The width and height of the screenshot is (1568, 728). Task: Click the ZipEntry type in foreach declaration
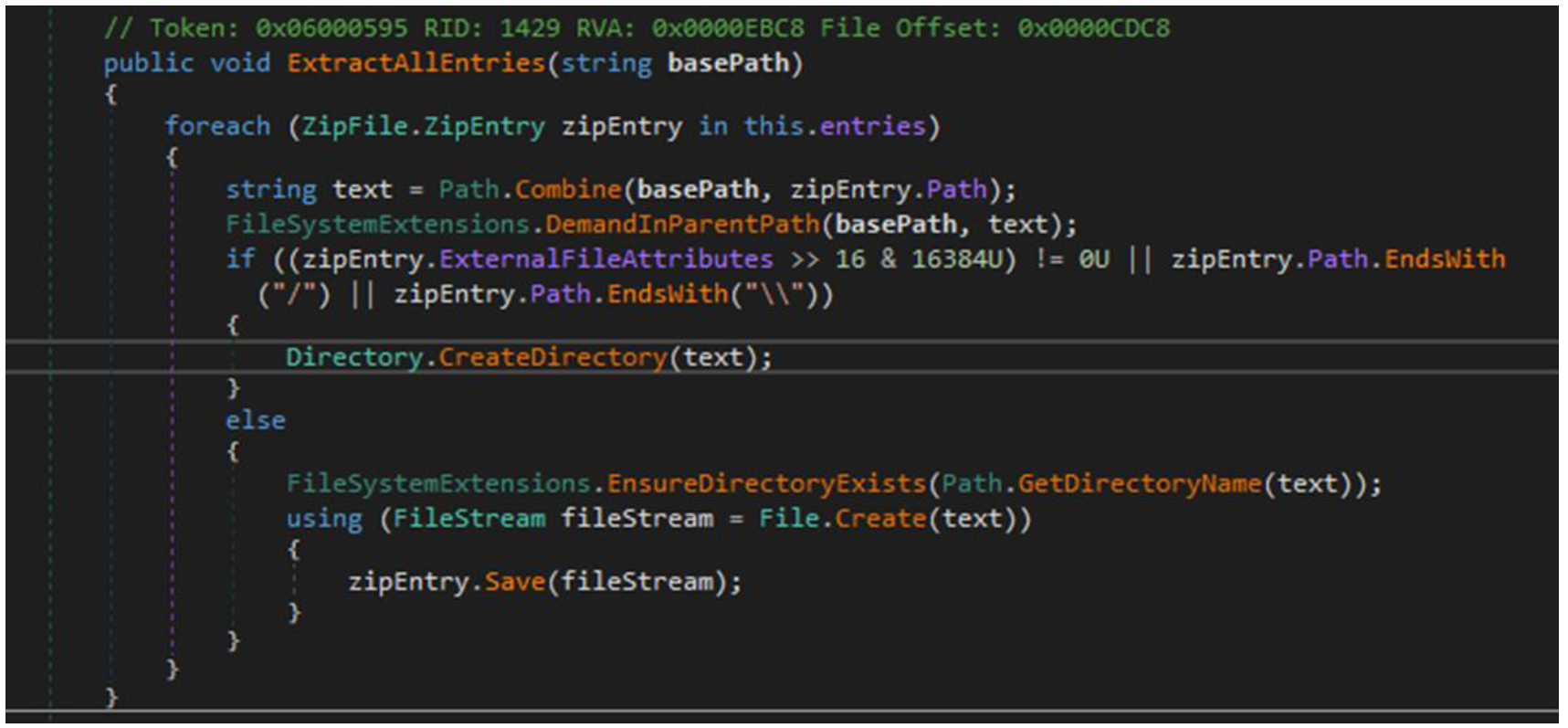(x=484, y=126)
